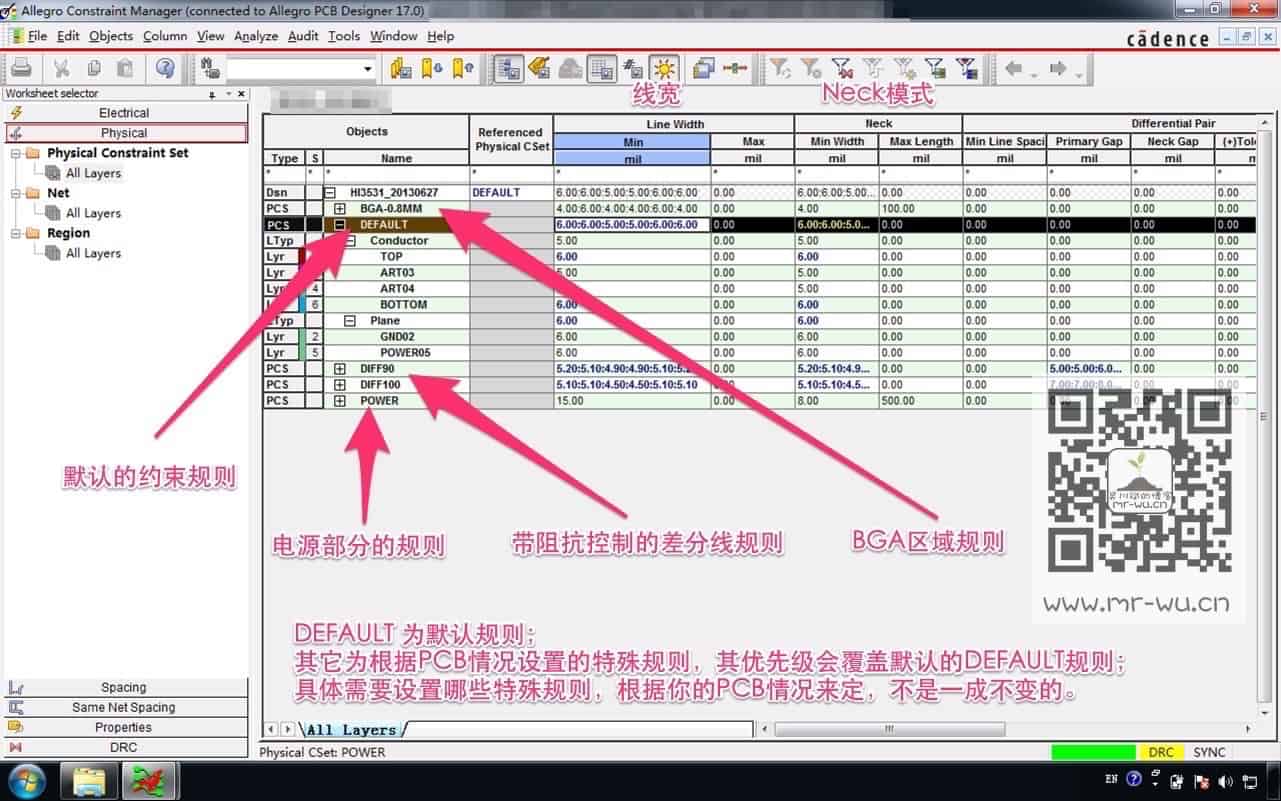The height and width of the screenshot is (801, 1281).
Task: Click the DRC status bar indicator
Action: click(x=1161, y=752)
